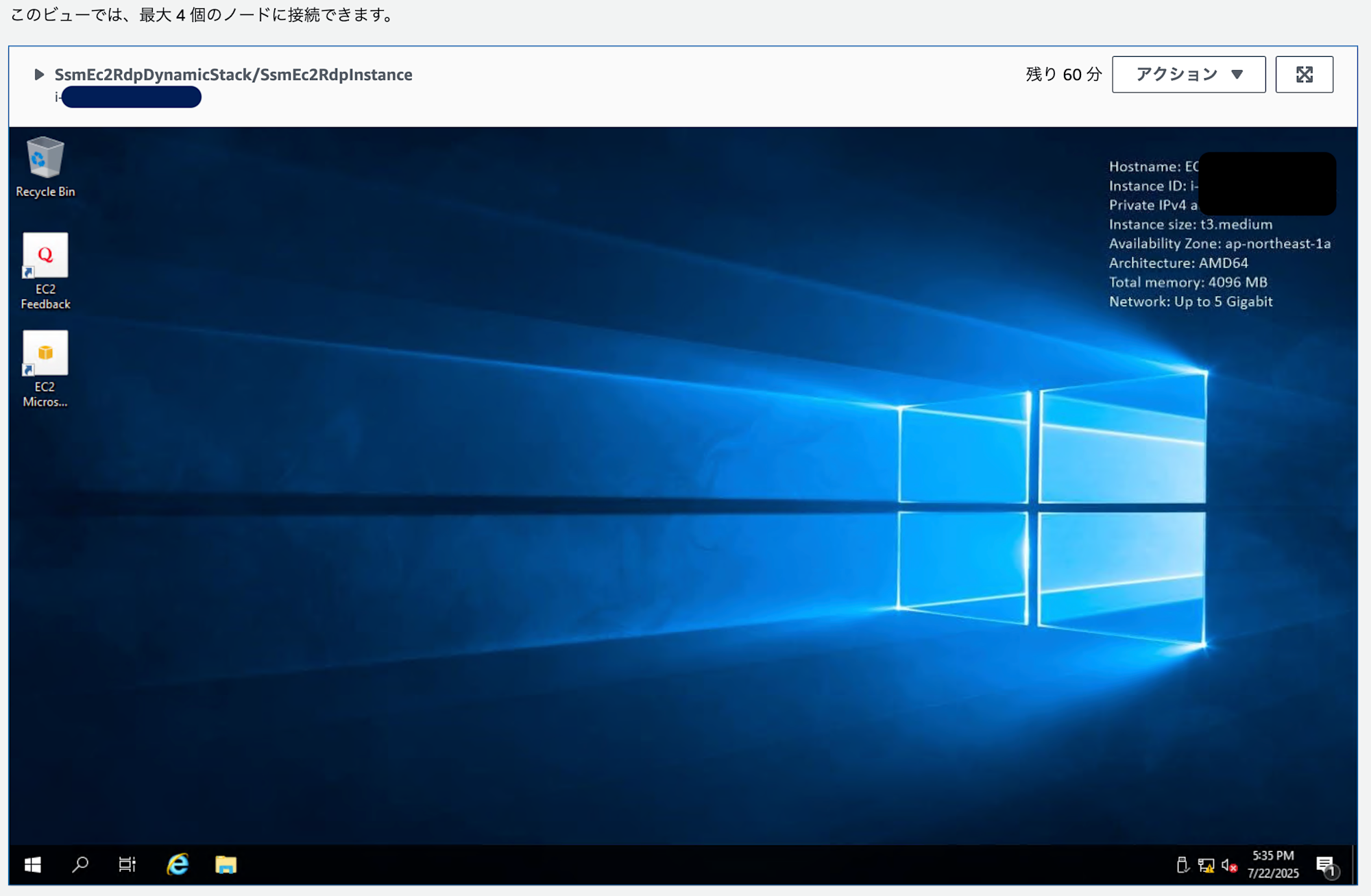
Task: Open the network status tray icon
Action: pyautogui.click(x=1206, y=866)
